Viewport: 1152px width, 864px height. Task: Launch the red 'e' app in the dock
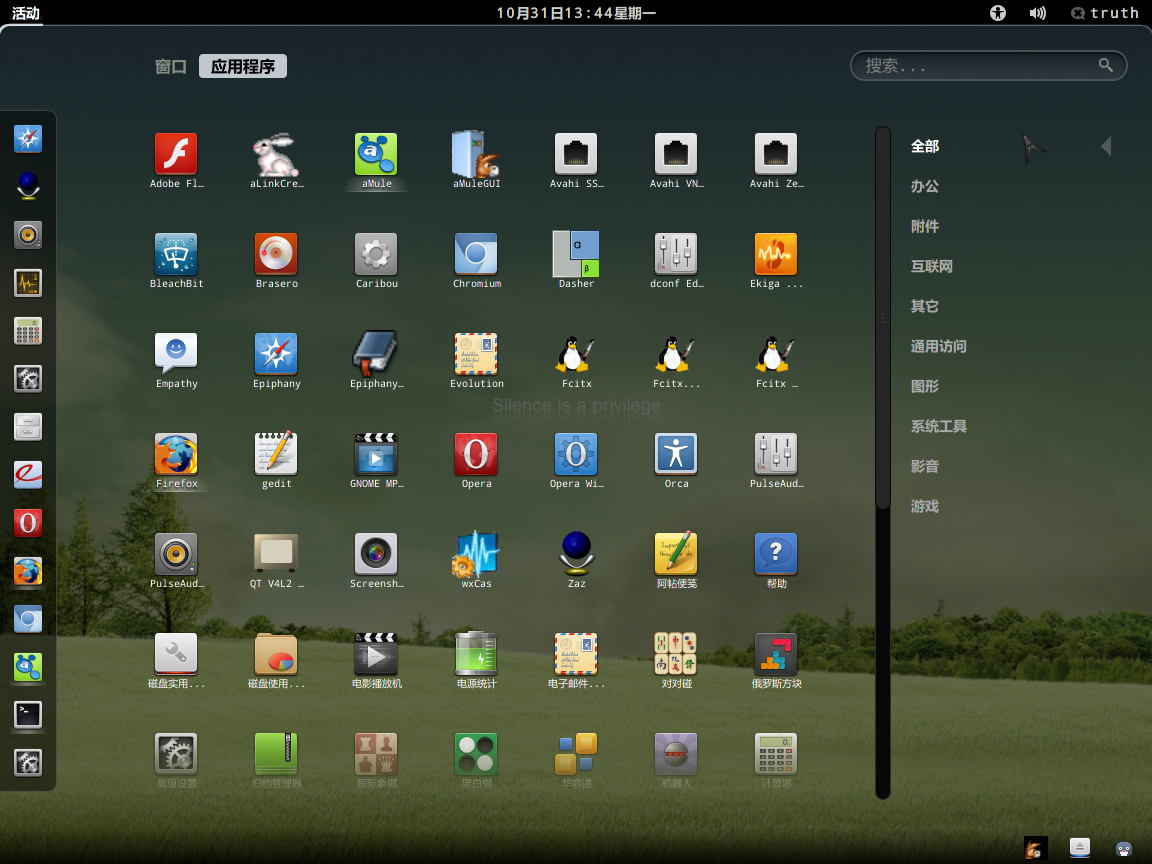pyautogui.click(x=28, y=475)
